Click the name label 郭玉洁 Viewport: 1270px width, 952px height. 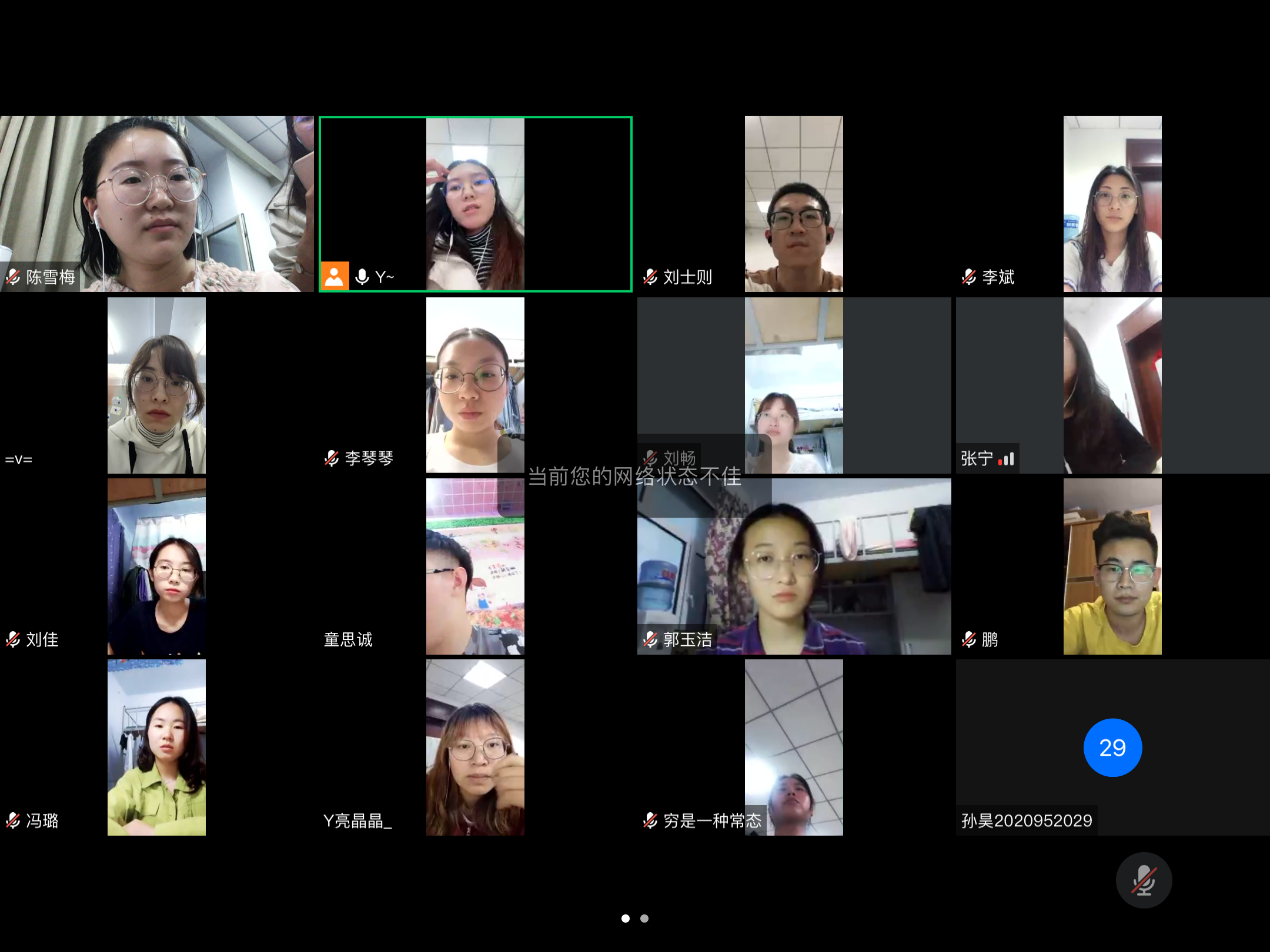[688, 639]
